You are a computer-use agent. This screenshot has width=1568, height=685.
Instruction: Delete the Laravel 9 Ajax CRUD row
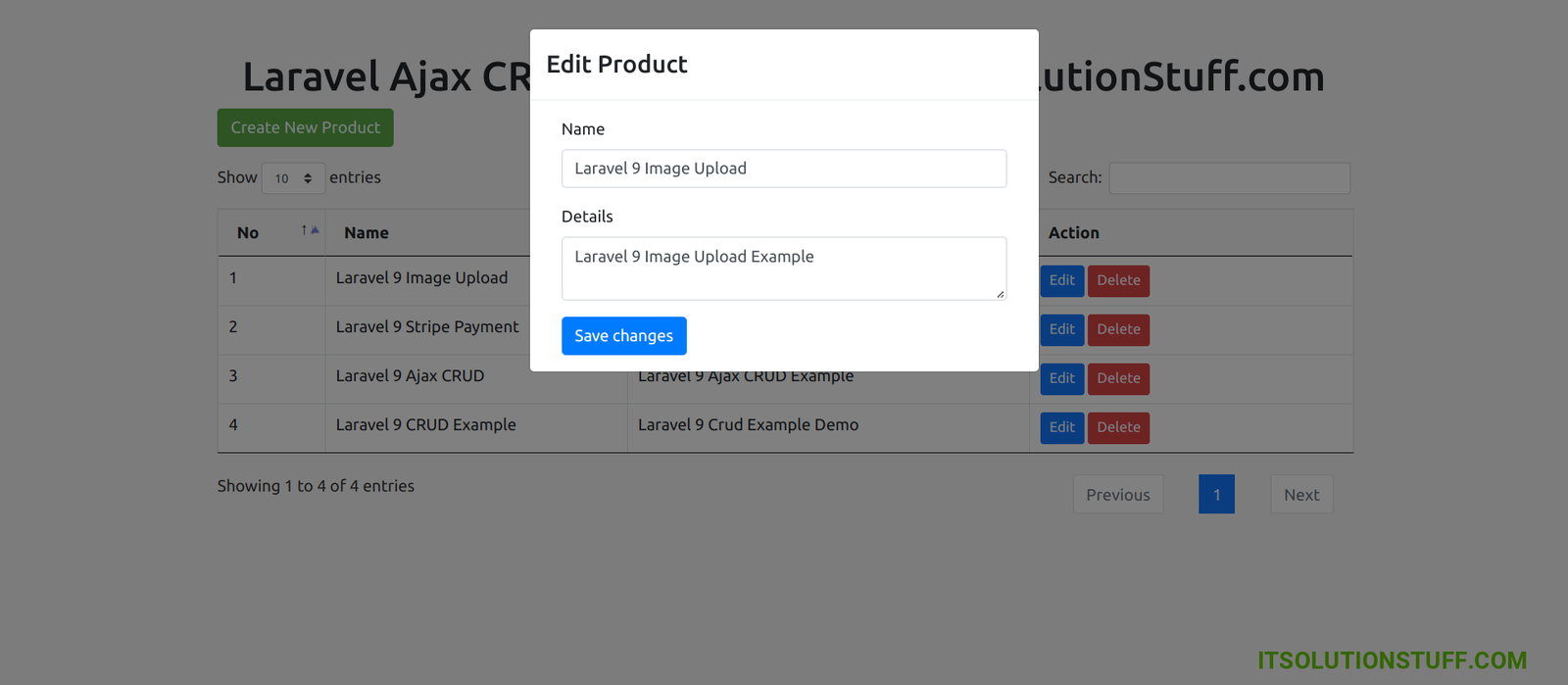1118,378
